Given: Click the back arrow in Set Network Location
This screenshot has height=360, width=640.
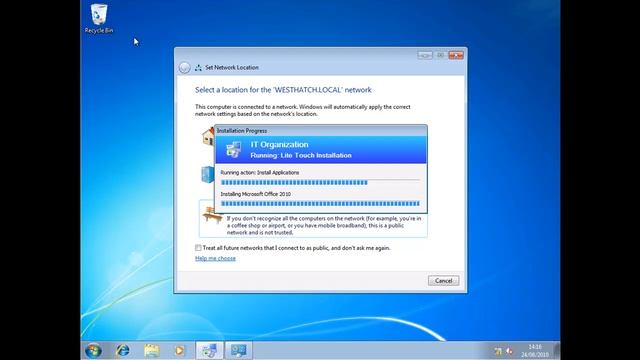Looking at the screenshot, I should tap(184, 68).
